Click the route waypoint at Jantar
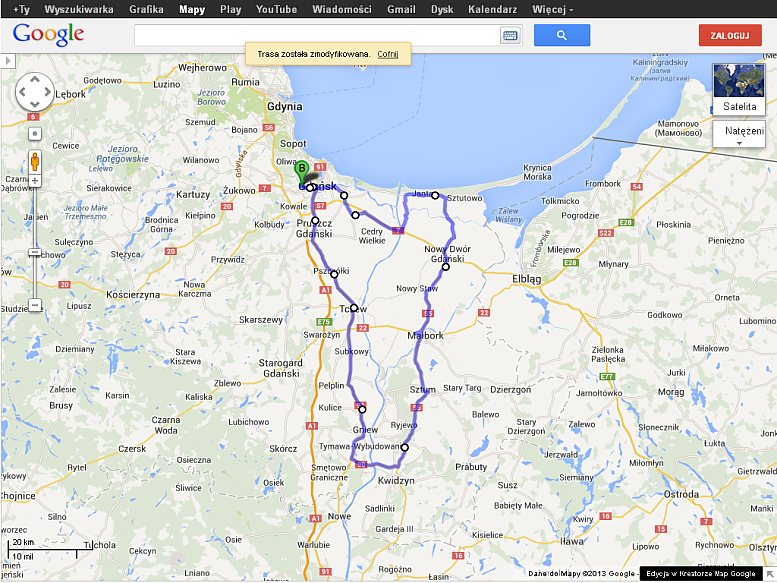The width and height of the screenshot is (777, 583). tap(435, 195)
